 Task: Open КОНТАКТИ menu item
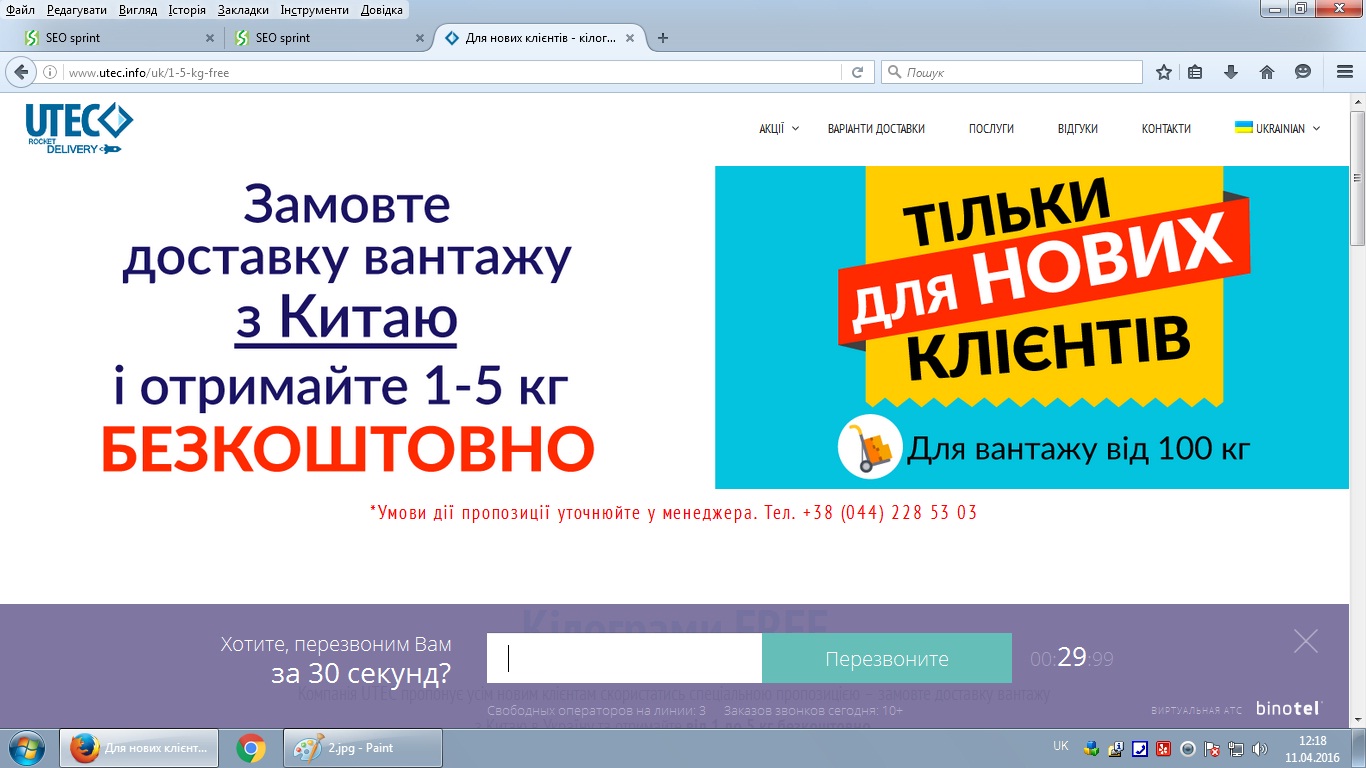pos(1166,128)
